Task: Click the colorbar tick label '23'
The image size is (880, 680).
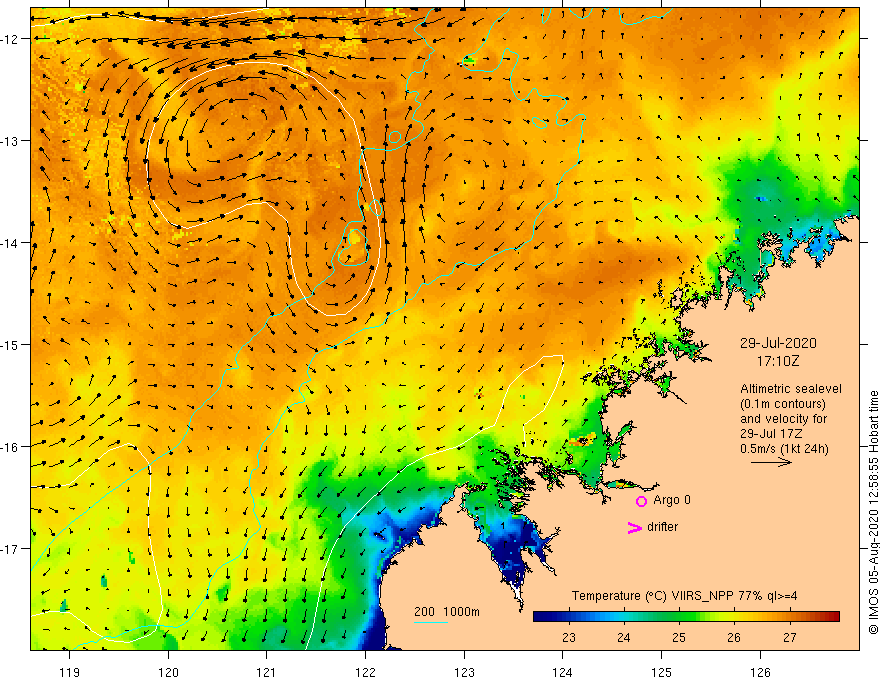Action: (x=569, y=637)
